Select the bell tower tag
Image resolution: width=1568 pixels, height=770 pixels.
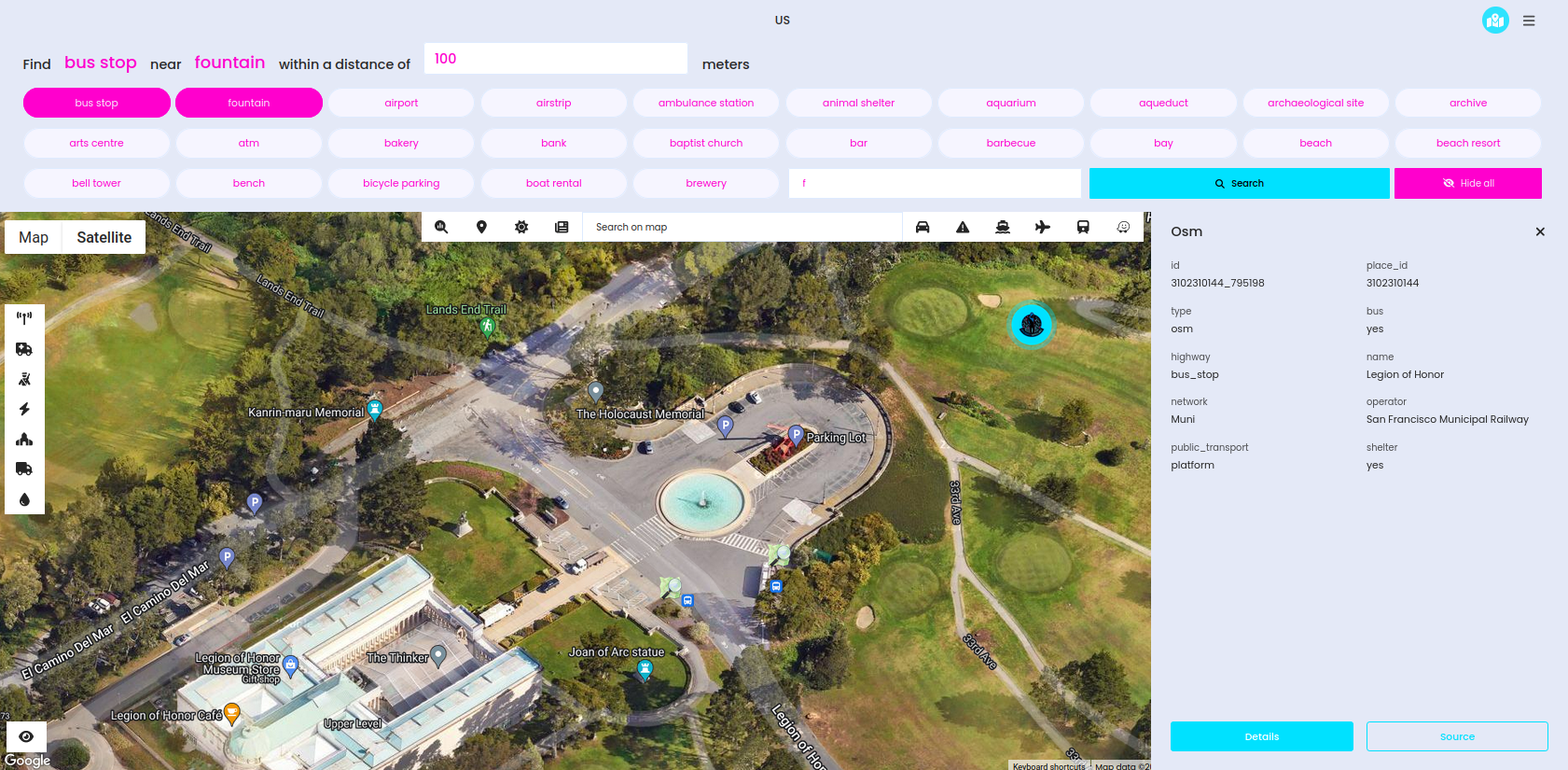(97, 183)
